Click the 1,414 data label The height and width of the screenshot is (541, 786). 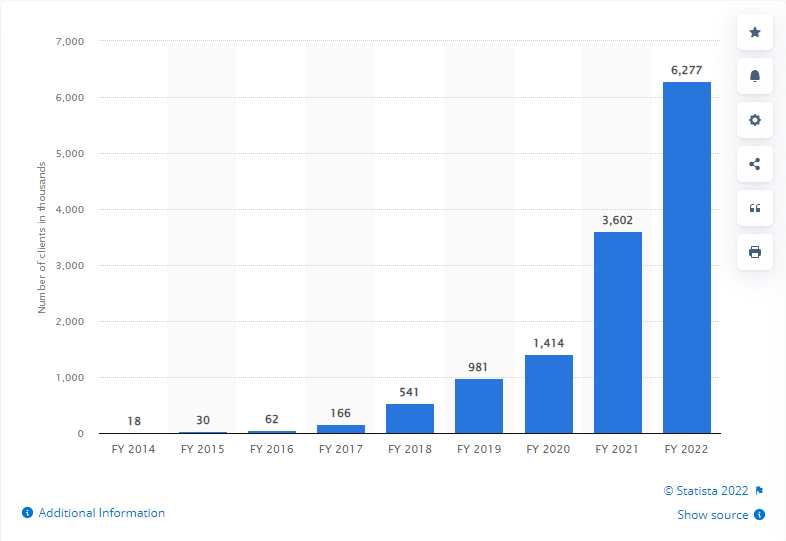click(x=548, y=343)
